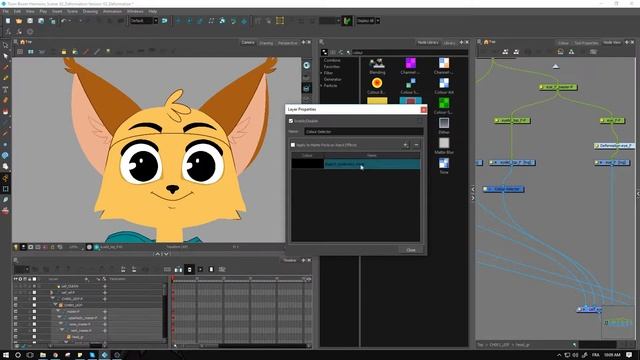Image resolution: width=640 pixels, height=360 pixels.
Task: Click the Windows Start button
Action: click(x=6, y=355)
